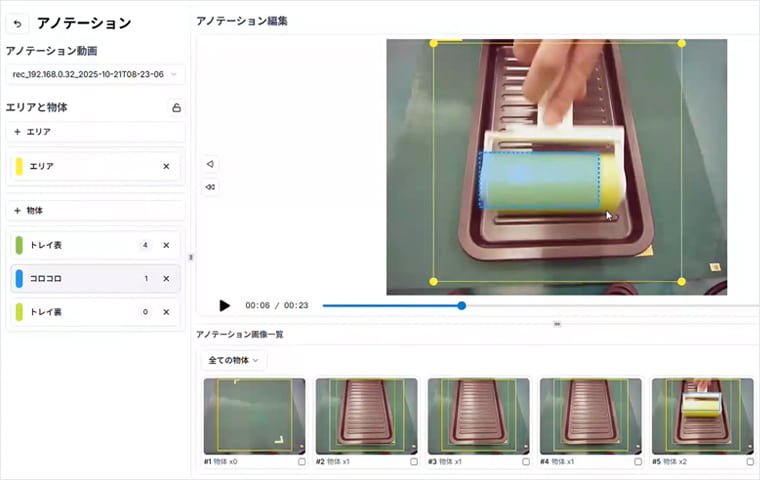Check the checkbox for image #3

point(526,462)
